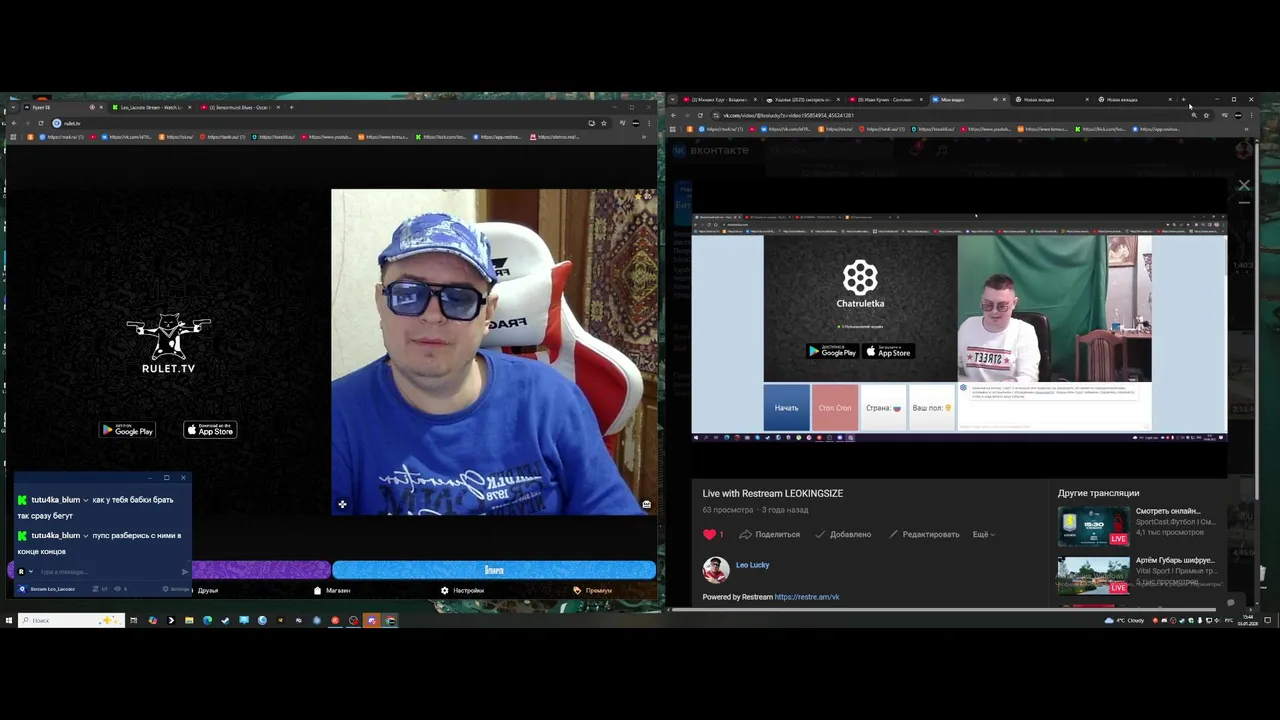
Task: Click Редактировать edit button
Action: coord(923,534)
